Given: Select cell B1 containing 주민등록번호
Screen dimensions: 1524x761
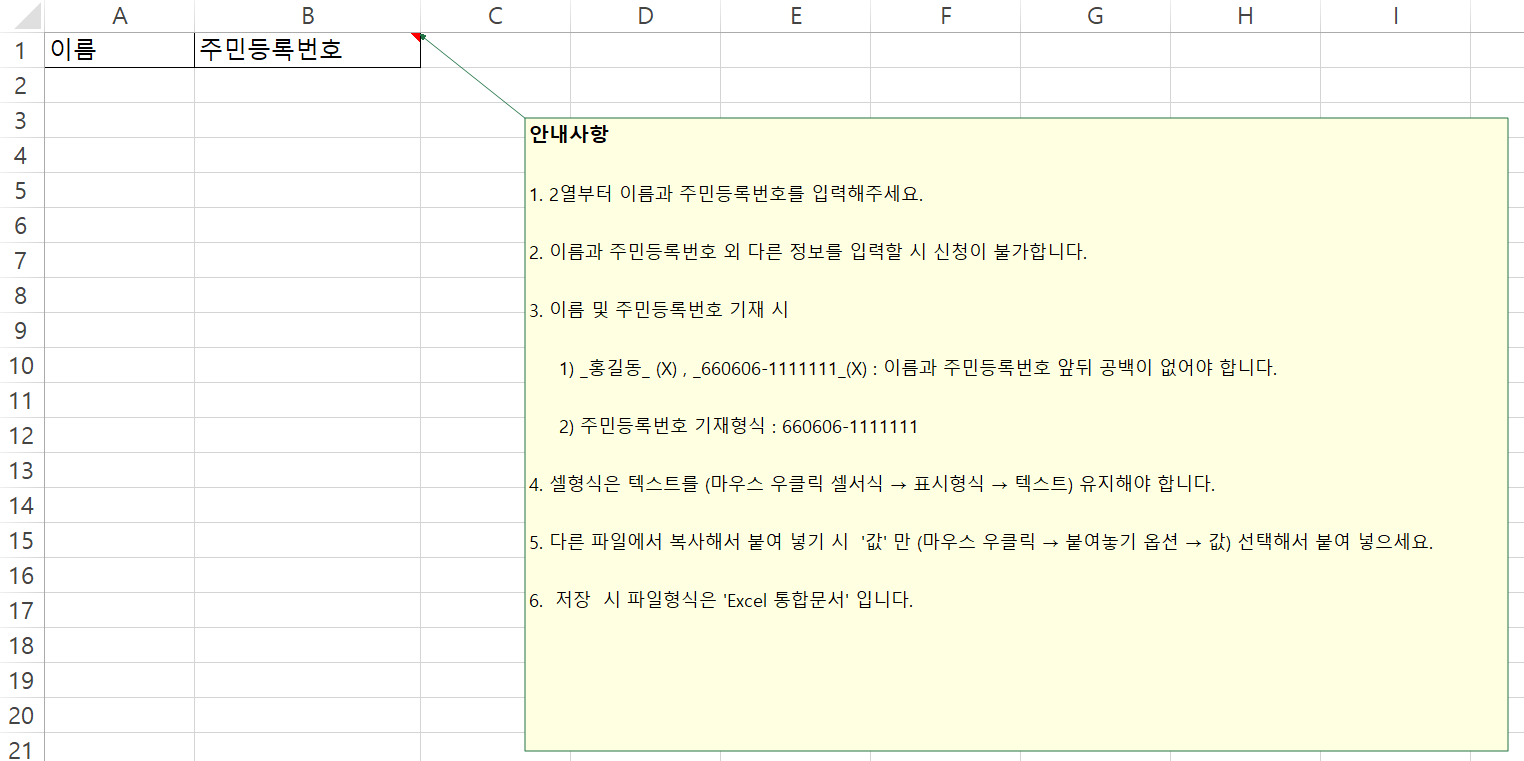Looking at the screenshot, I should tap(306, 50).
